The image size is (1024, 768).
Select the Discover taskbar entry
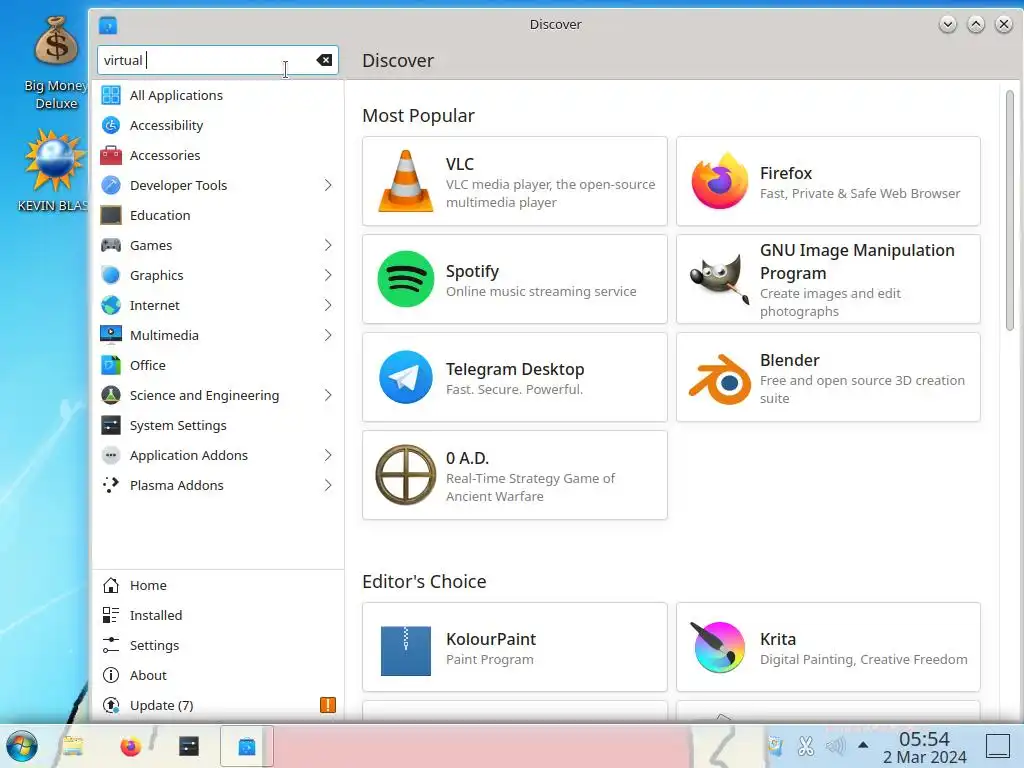[247, 746]
